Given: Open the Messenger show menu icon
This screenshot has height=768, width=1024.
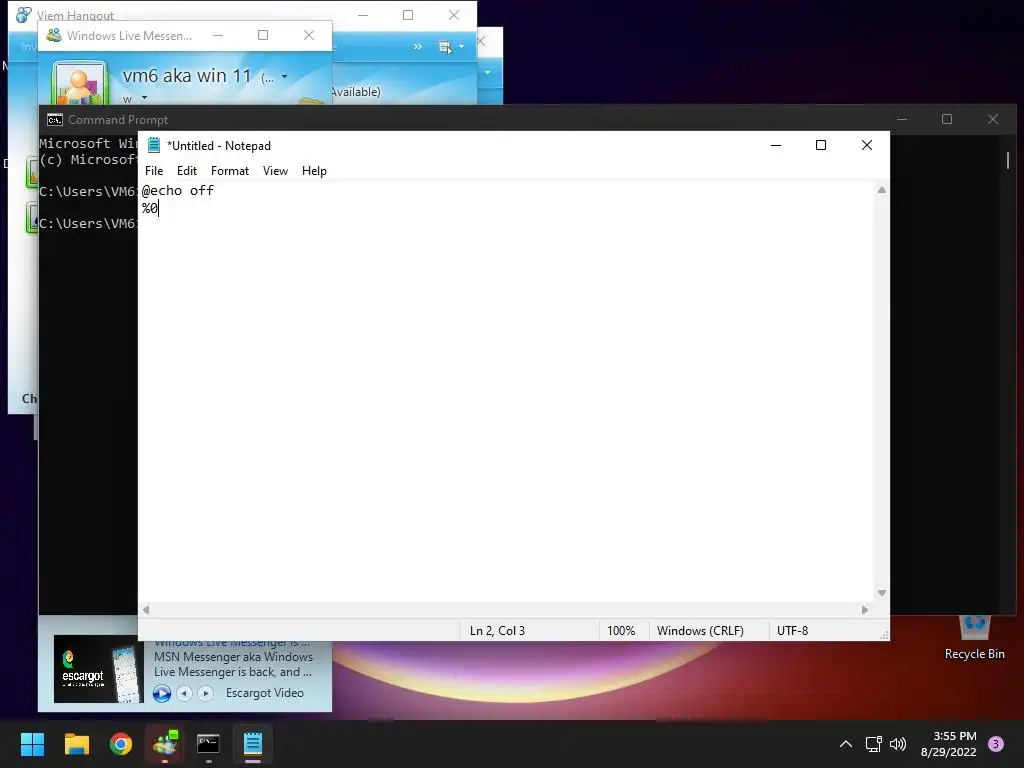Looking at the screenshot, I should point(445,46).
